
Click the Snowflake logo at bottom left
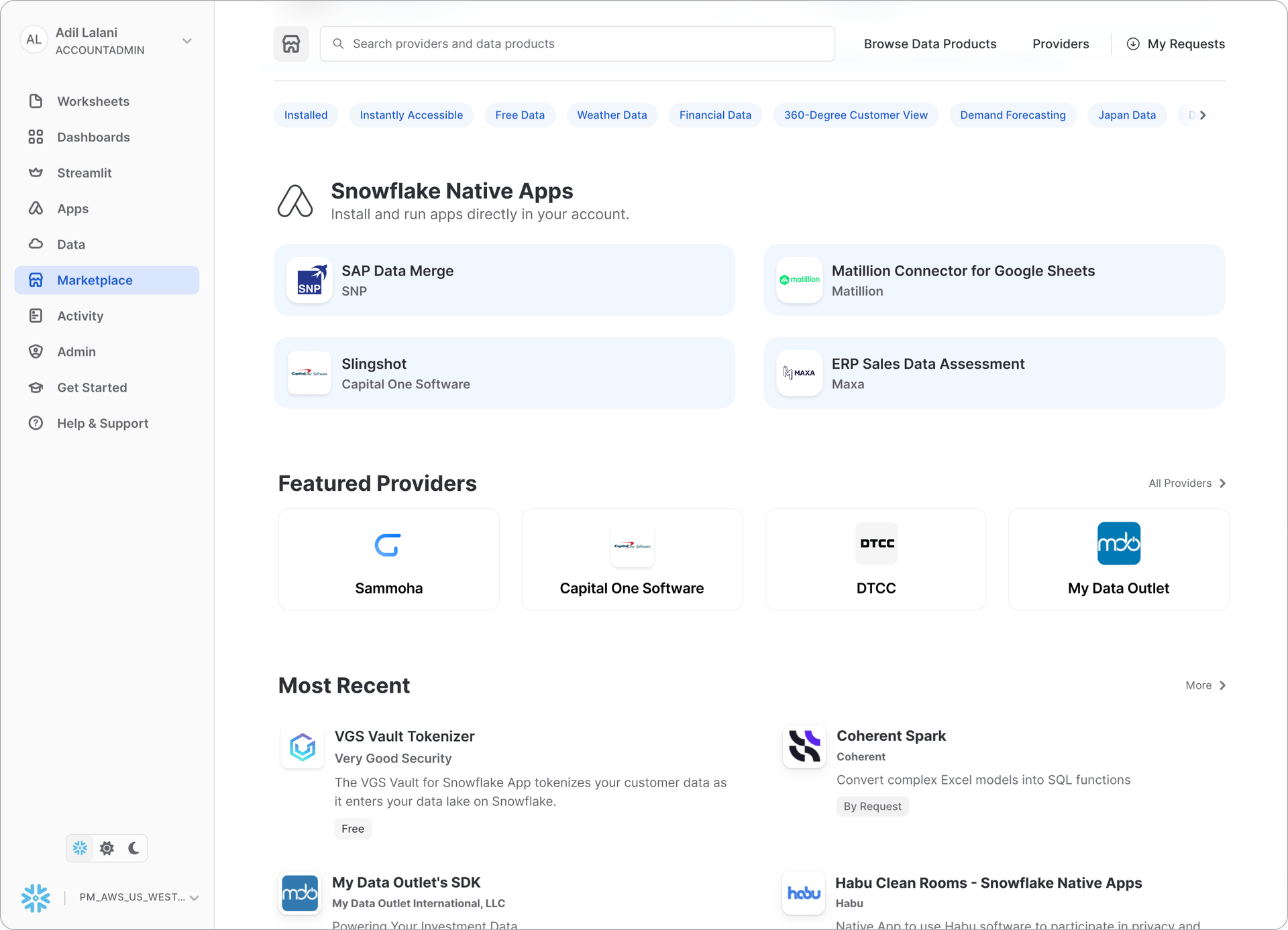coord(36,898)
